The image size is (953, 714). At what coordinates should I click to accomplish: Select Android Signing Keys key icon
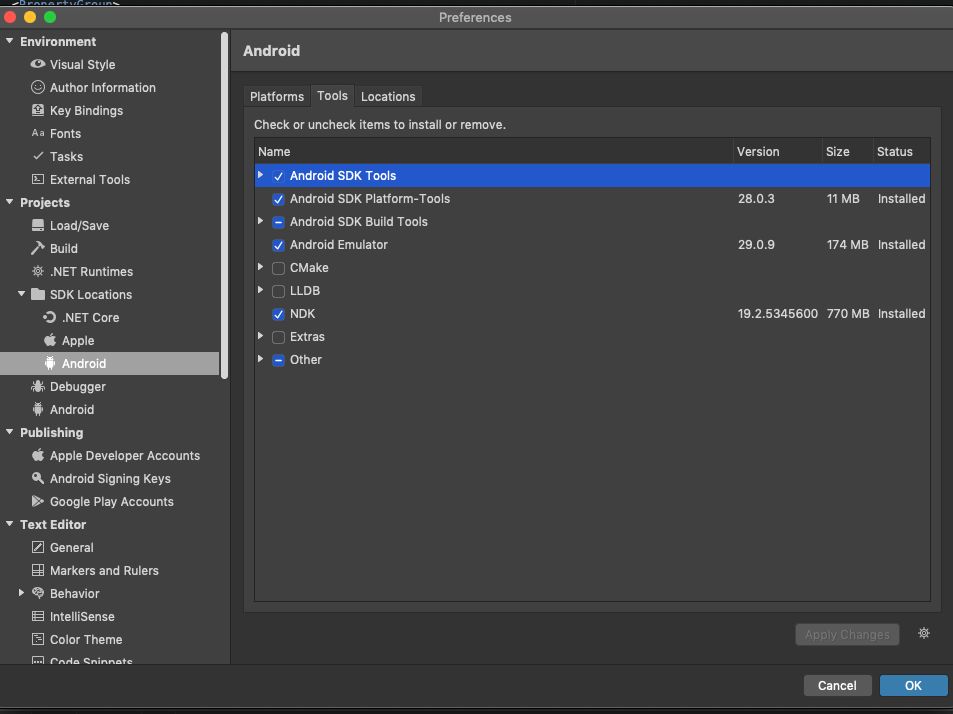pyautogui.click(x=38, y=478)
